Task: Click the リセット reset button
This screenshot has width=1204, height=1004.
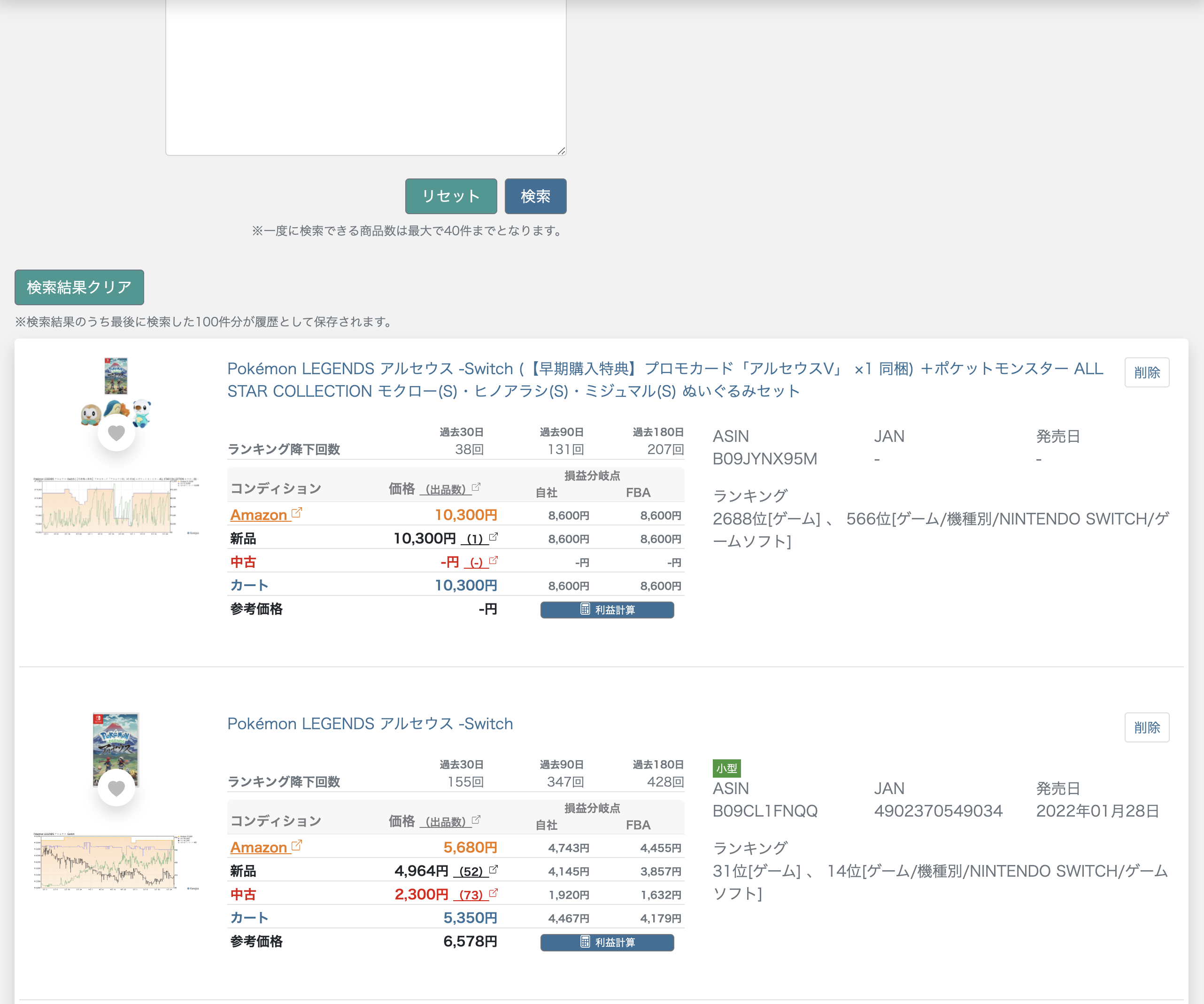Action: pyautogui.click(x=451, y=196)
